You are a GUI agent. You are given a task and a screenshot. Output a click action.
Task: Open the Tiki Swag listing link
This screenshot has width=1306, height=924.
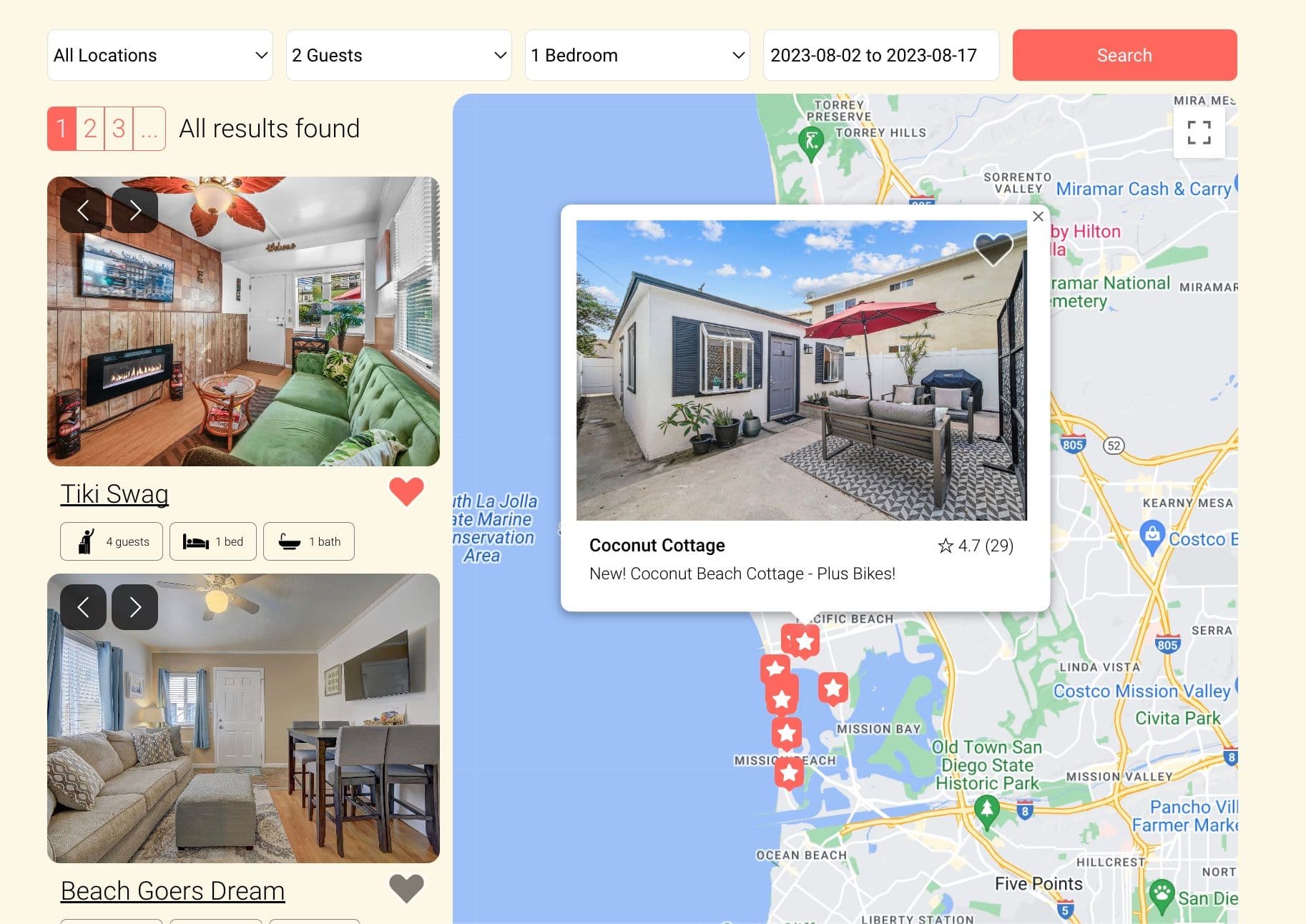point(114,493)
